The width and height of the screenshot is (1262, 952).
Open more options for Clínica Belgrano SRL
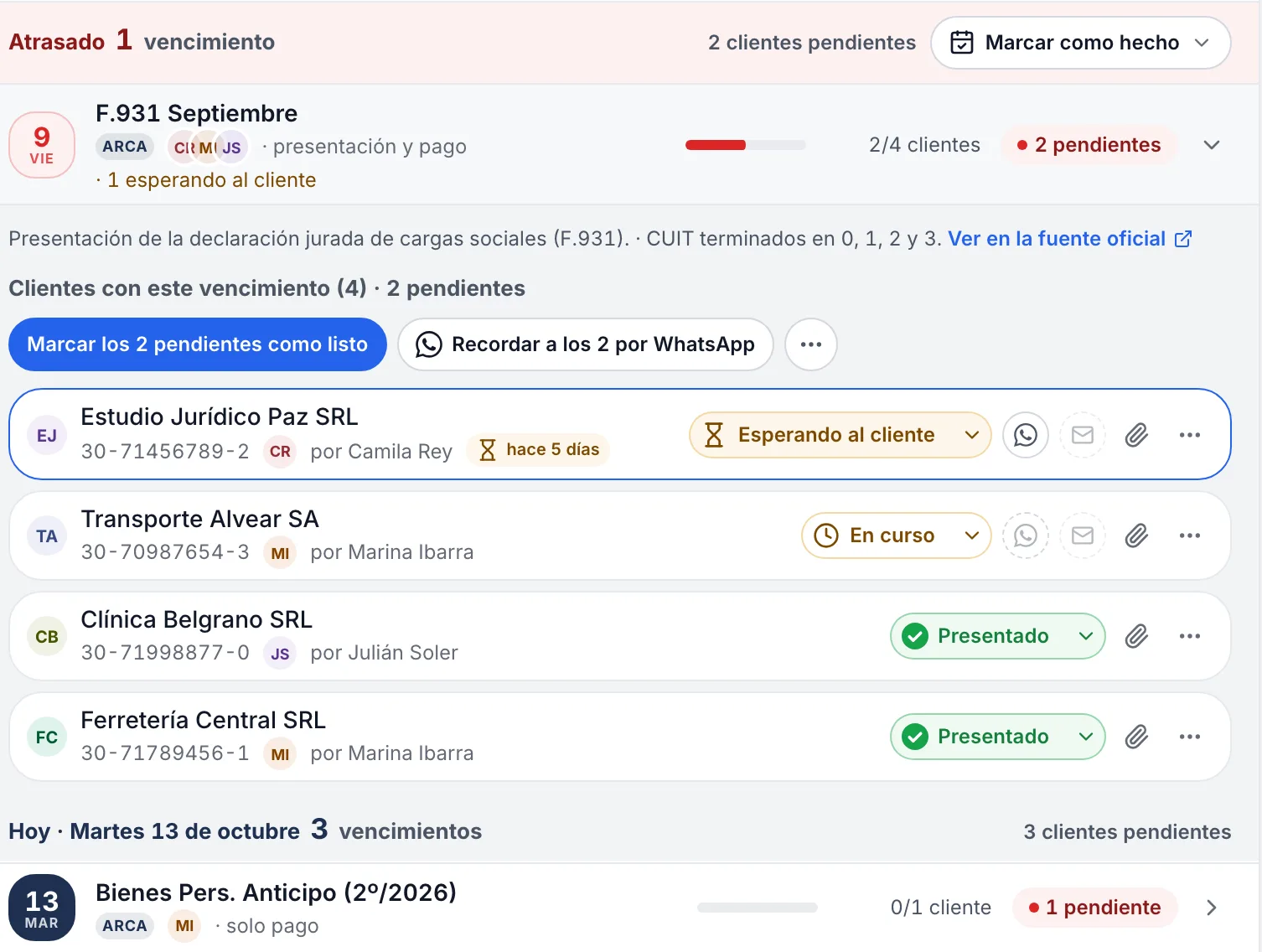(1190, 636)
